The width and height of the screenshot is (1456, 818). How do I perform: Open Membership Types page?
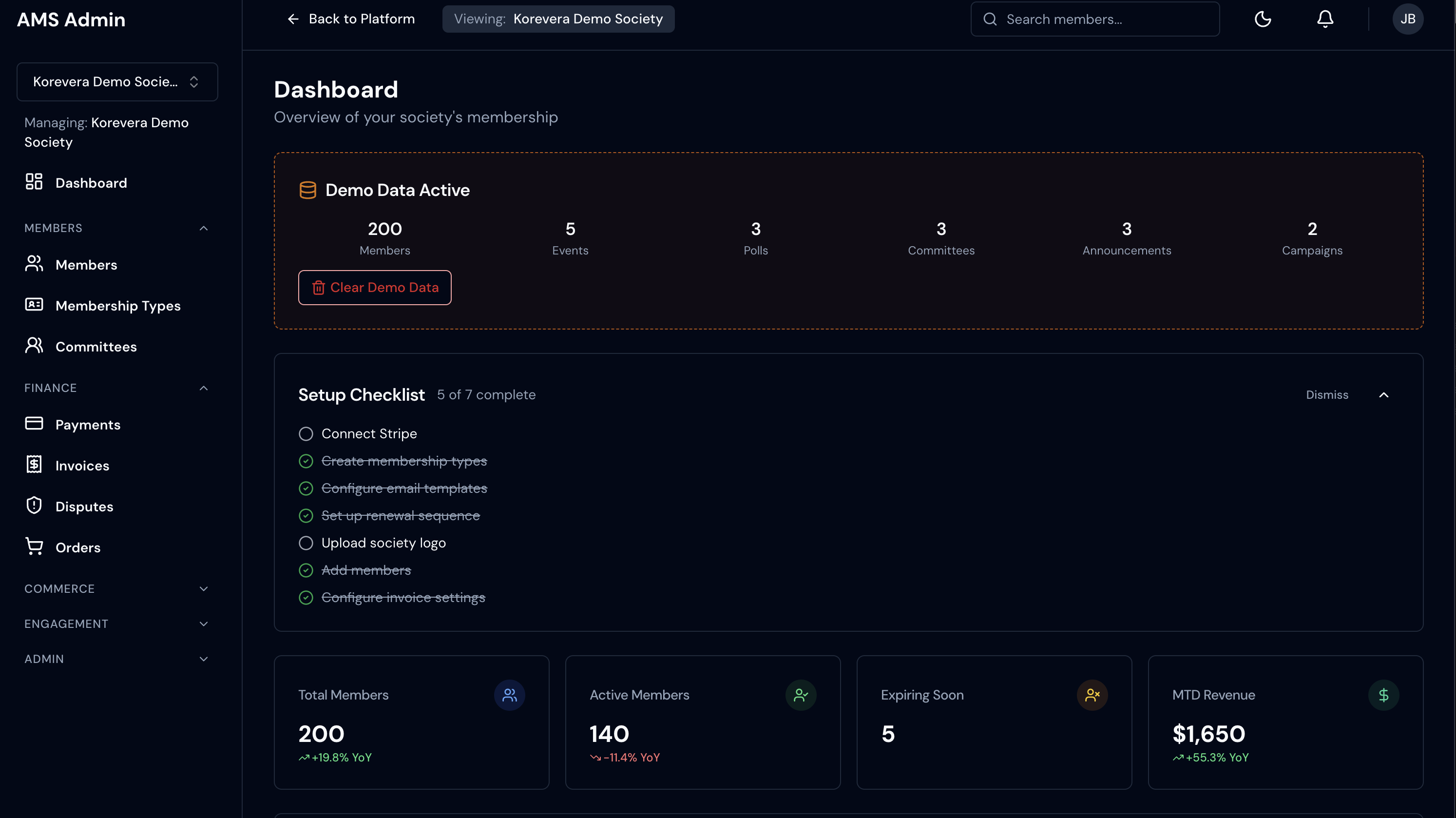117,305
